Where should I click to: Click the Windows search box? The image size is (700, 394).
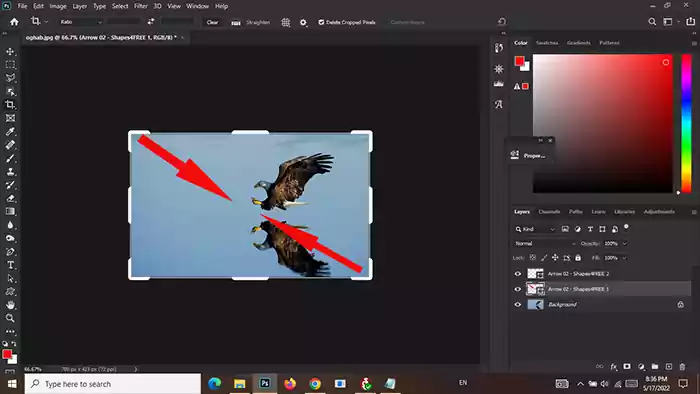[x=112, y=384]
